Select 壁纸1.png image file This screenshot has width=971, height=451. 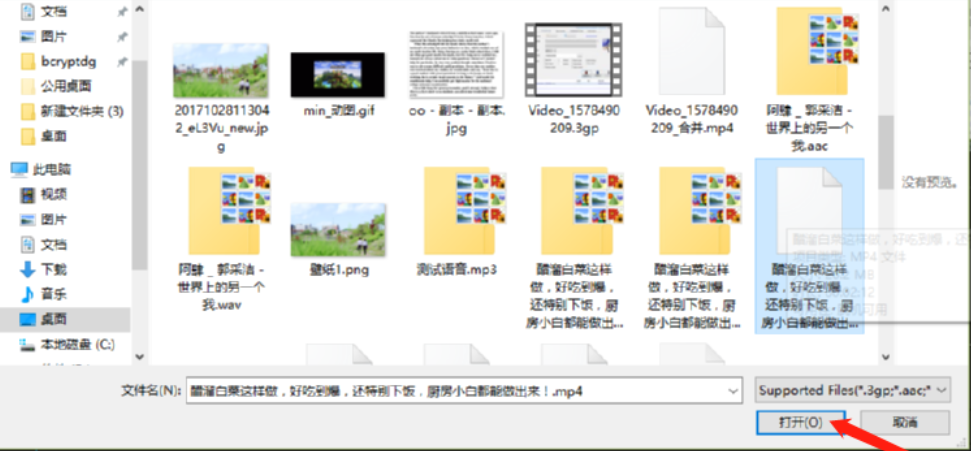coord(338,239)
